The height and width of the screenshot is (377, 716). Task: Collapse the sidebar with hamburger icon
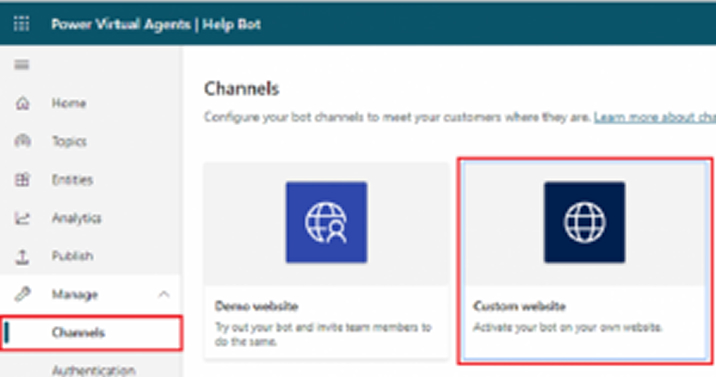click(21, 65)
